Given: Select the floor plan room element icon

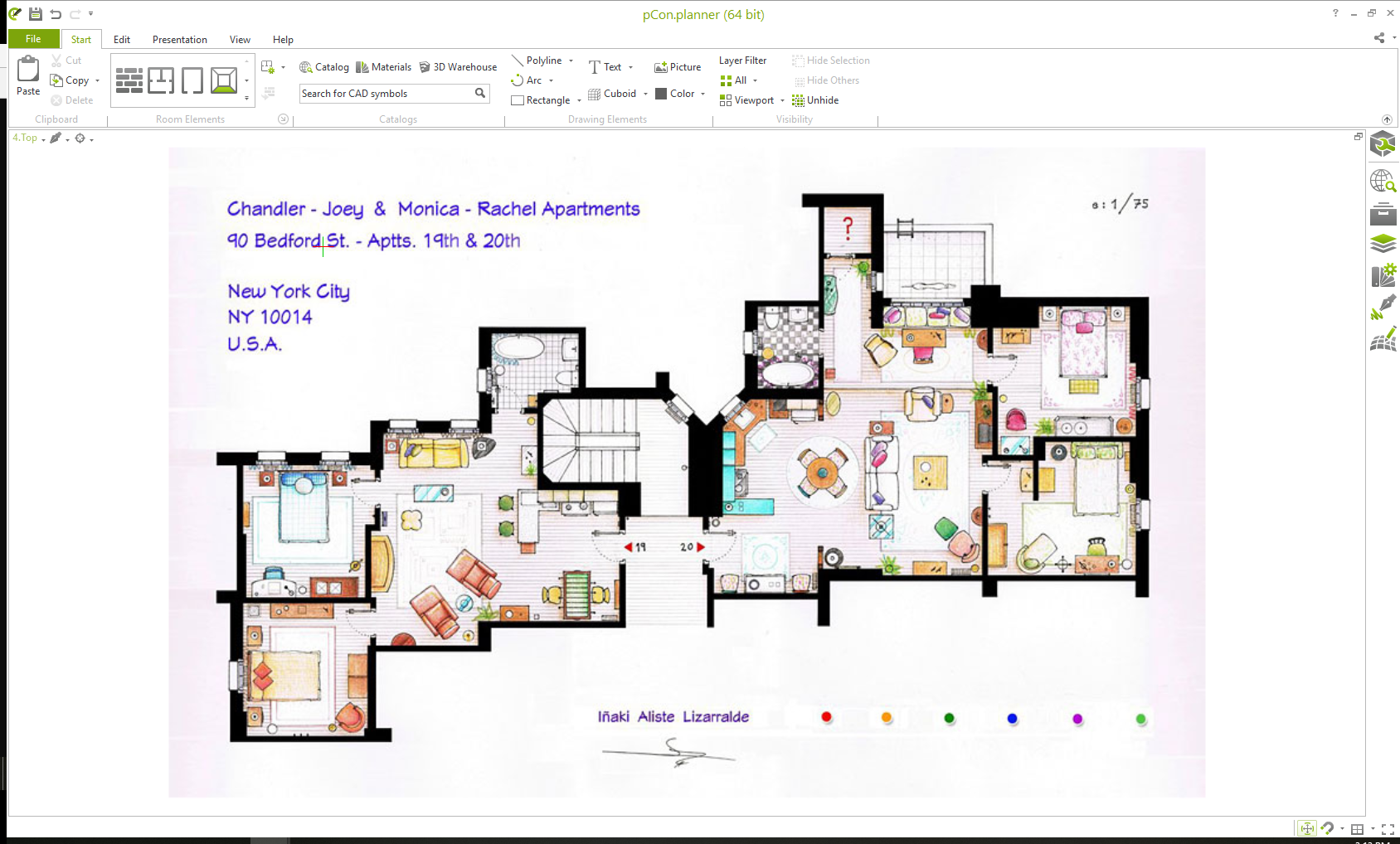Looking at the screenshot, I should pos(161,80).
